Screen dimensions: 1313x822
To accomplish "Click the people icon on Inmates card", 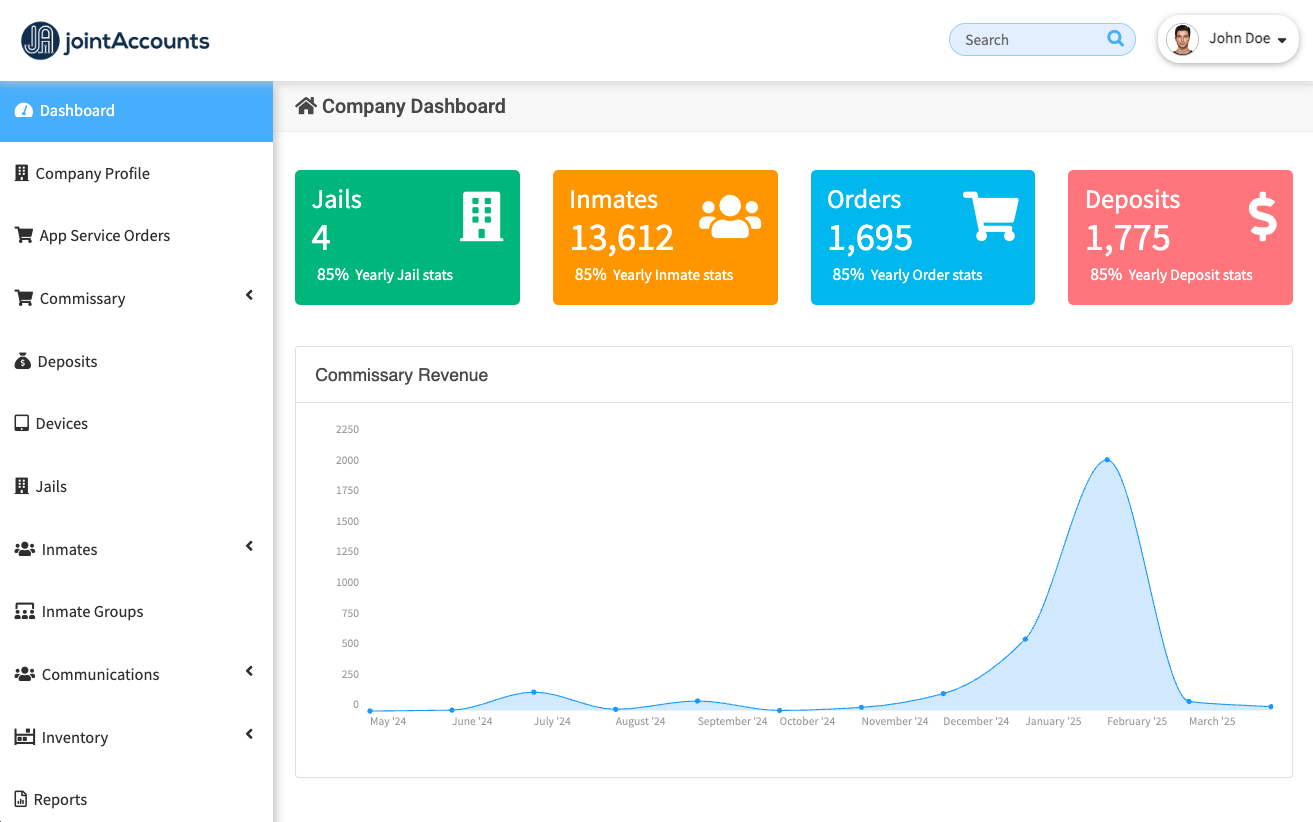I will [x=730, y=217].
